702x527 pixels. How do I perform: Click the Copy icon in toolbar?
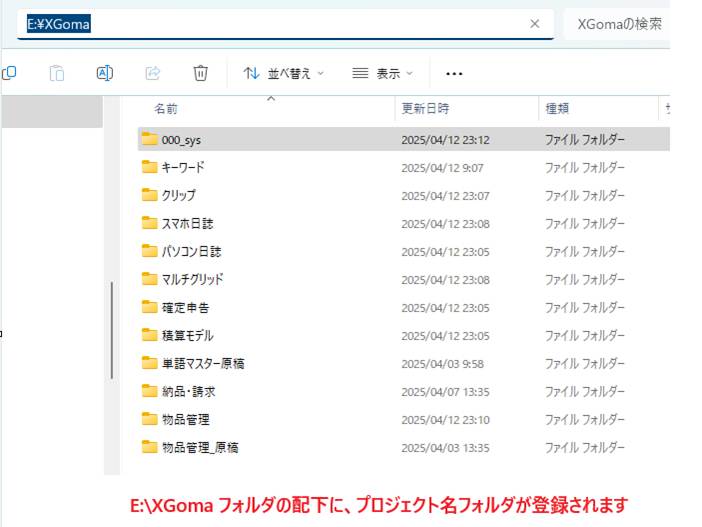pos(9,73)
